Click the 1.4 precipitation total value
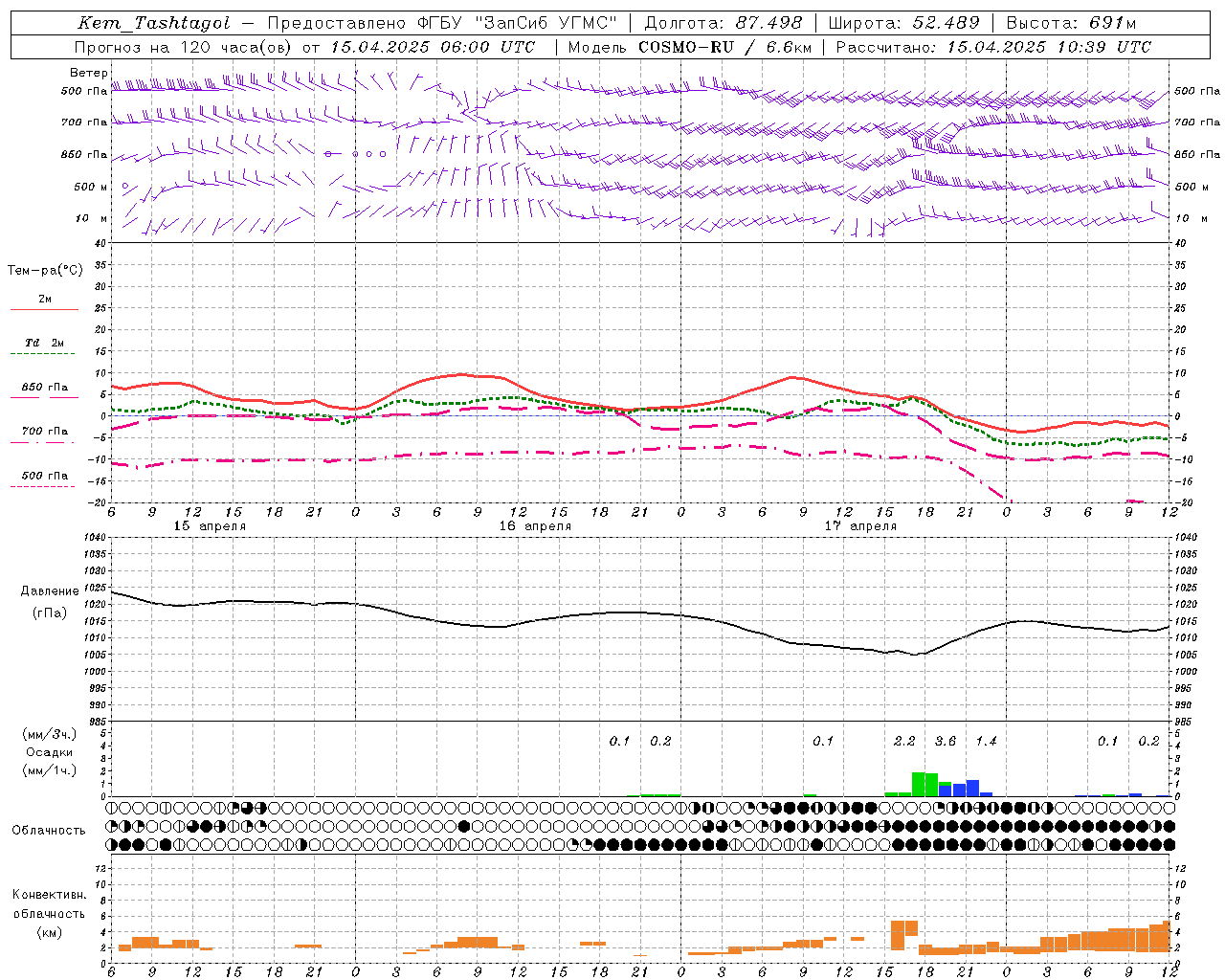This screenshot has height=980, width=1225. 986,742
